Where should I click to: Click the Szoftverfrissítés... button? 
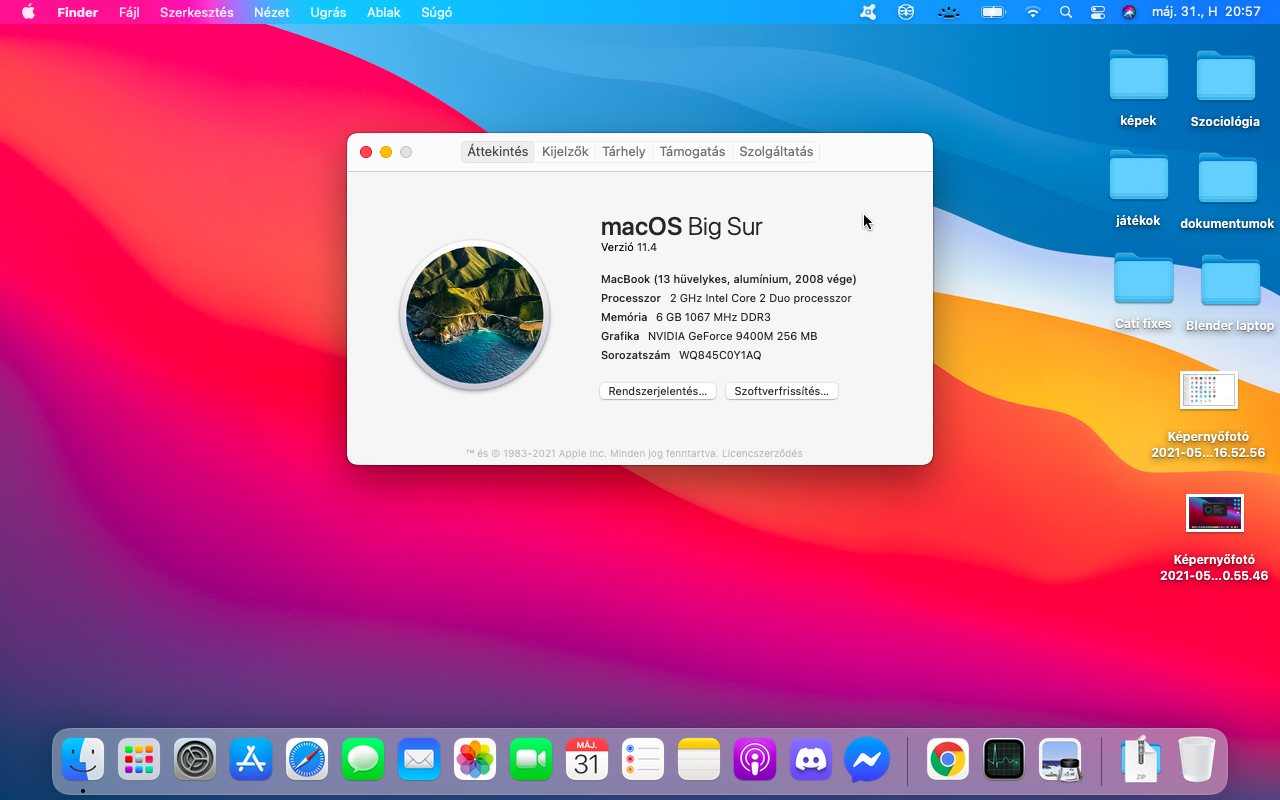(782, 391)
